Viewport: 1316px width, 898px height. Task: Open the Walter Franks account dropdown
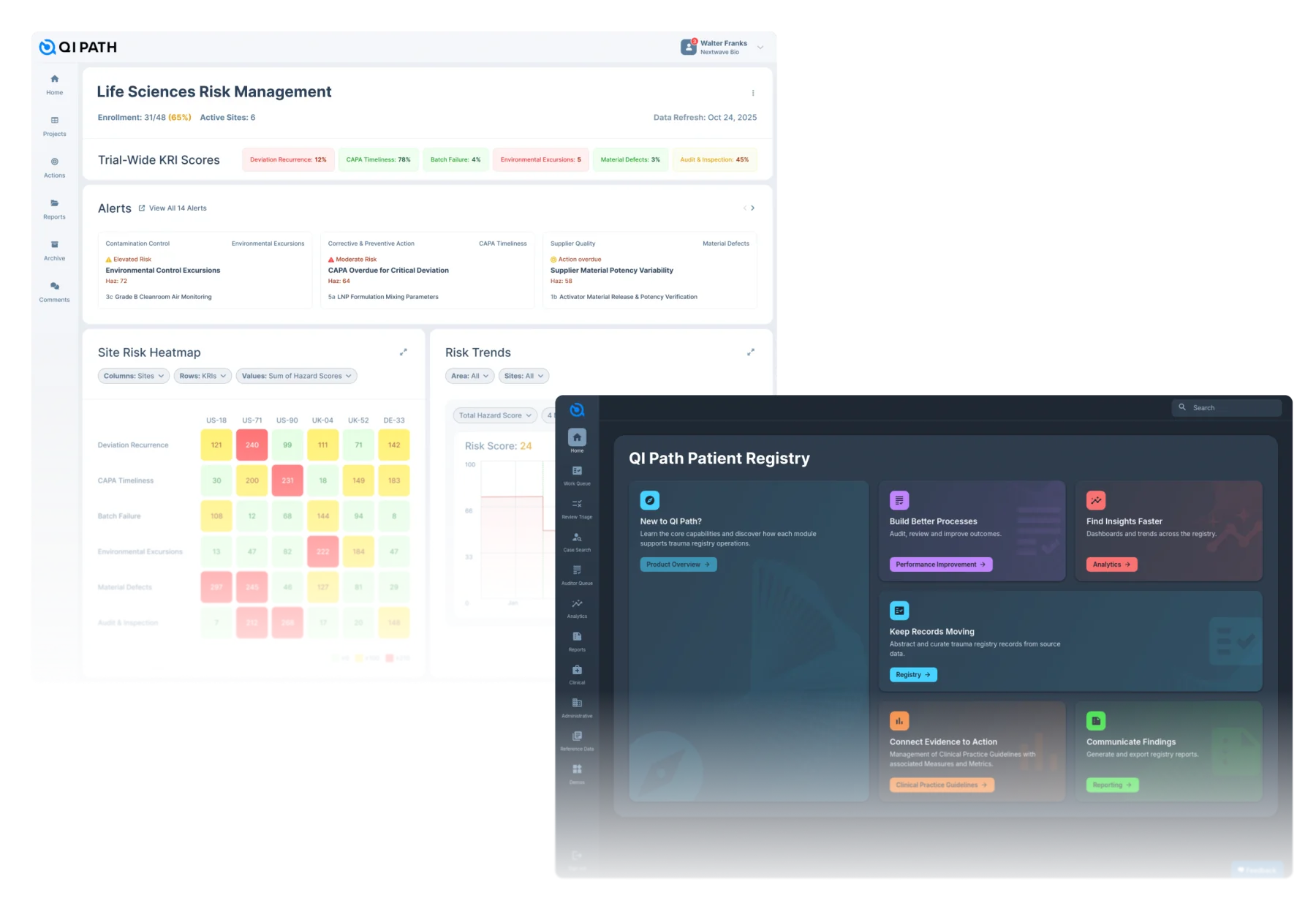tap(722, 48)
